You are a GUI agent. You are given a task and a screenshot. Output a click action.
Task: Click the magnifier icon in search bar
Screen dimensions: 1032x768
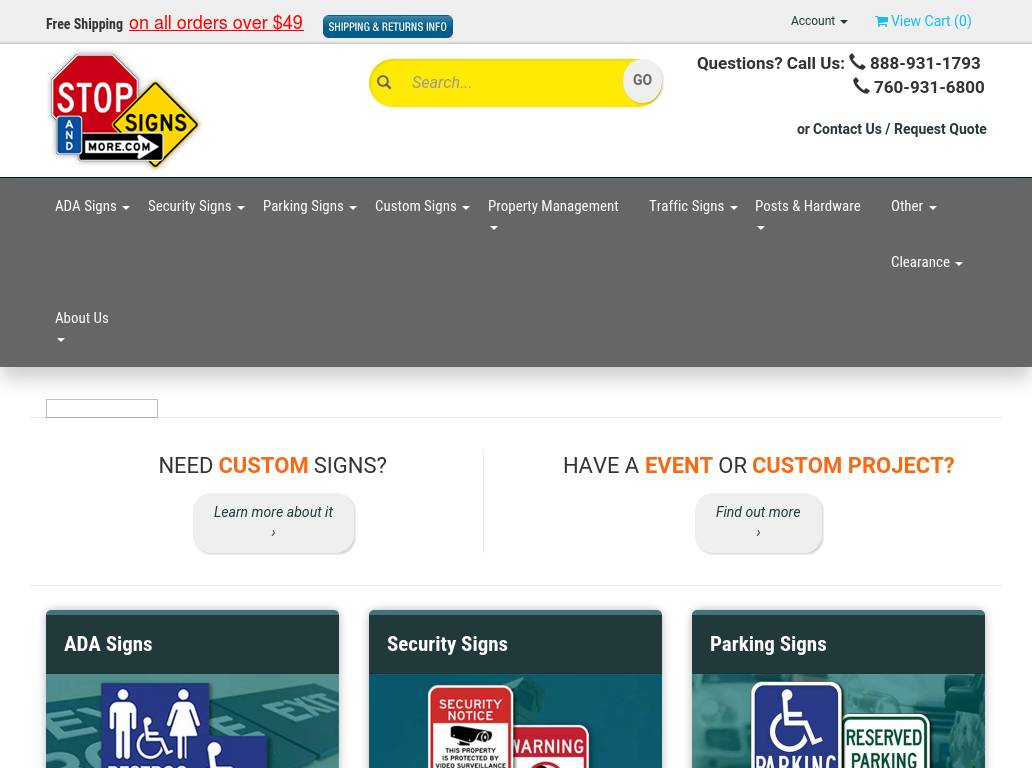[384, 83]
